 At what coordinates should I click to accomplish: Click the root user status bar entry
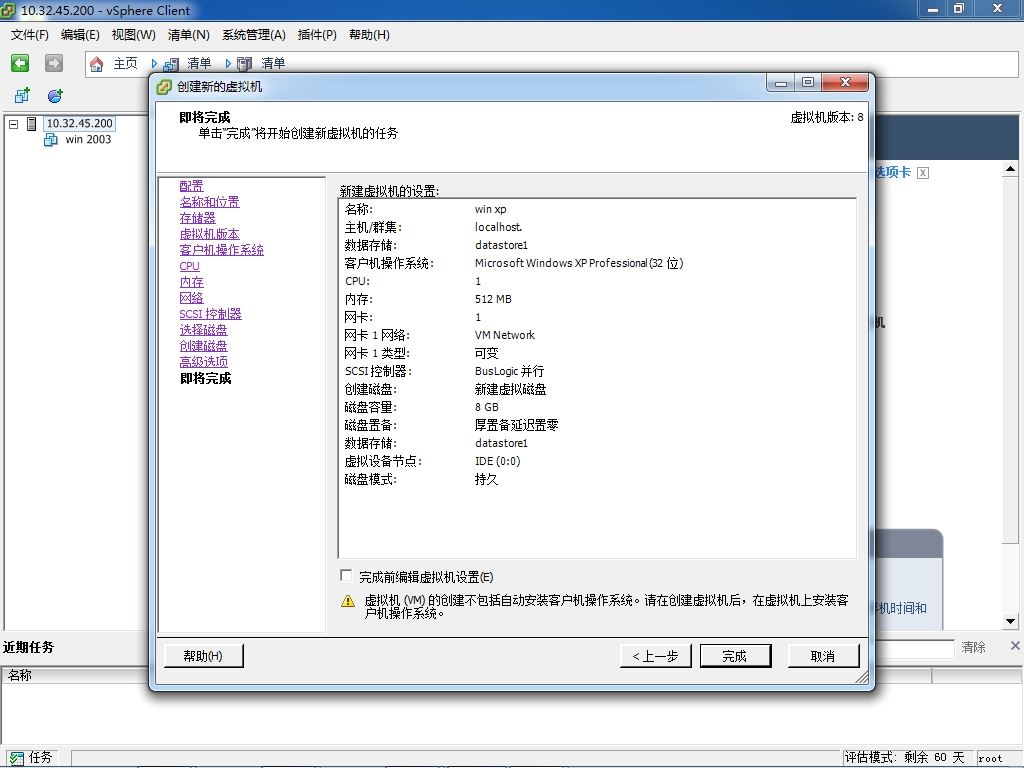(x=990, y=758)
